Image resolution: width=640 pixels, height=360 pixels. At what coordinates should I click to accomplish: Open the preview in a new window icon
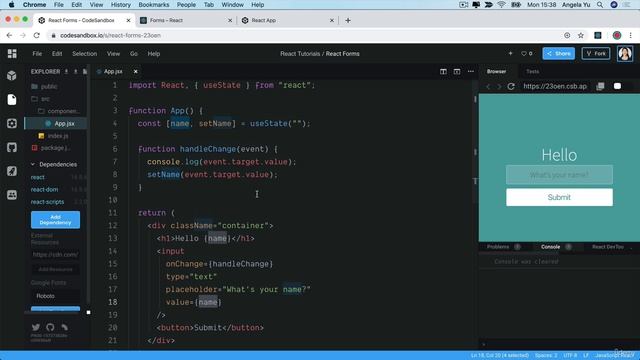600,87
